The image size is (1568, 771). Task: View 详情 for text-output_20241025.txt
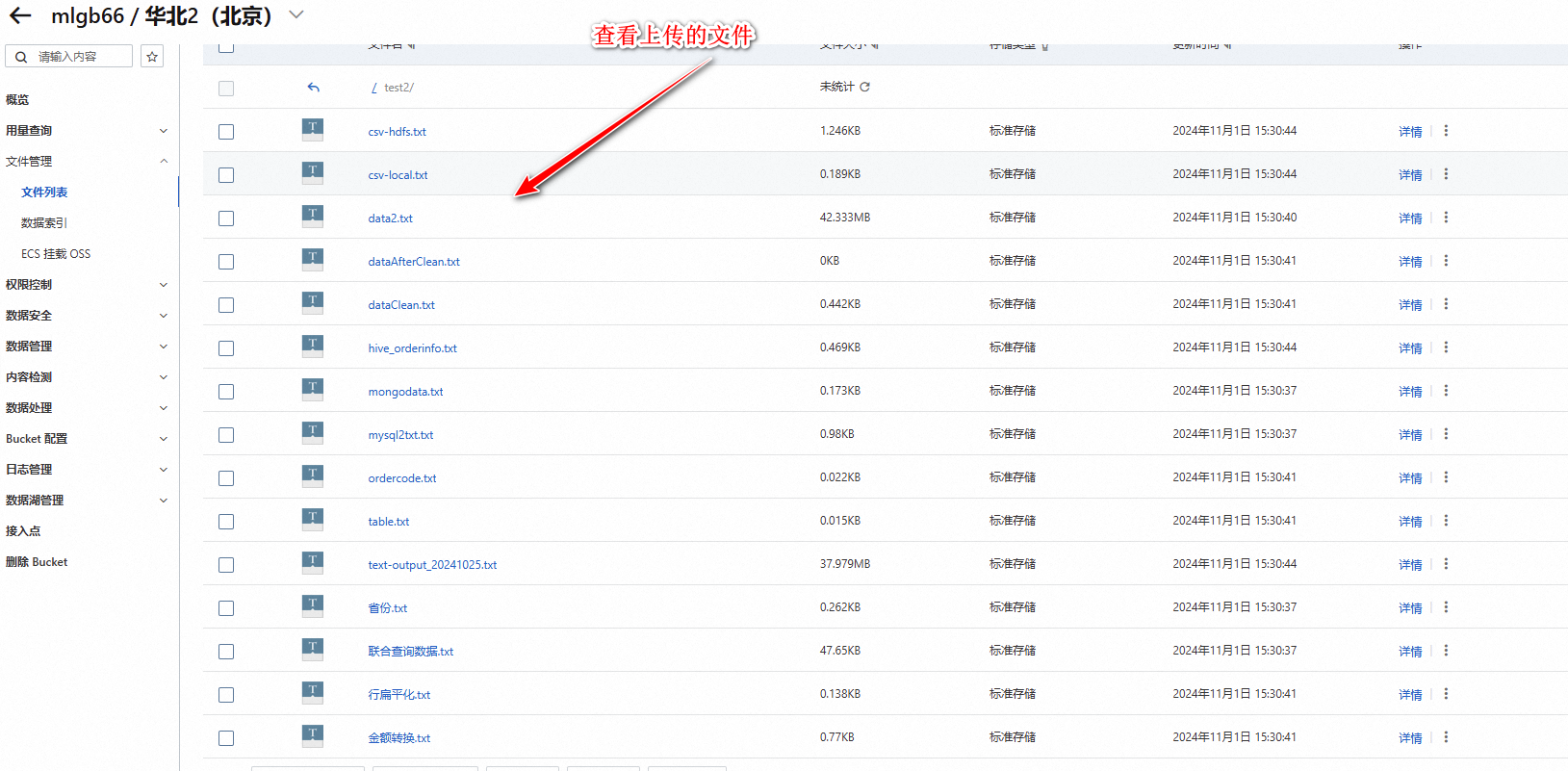pyautogui.click(x=1410, y=565)
